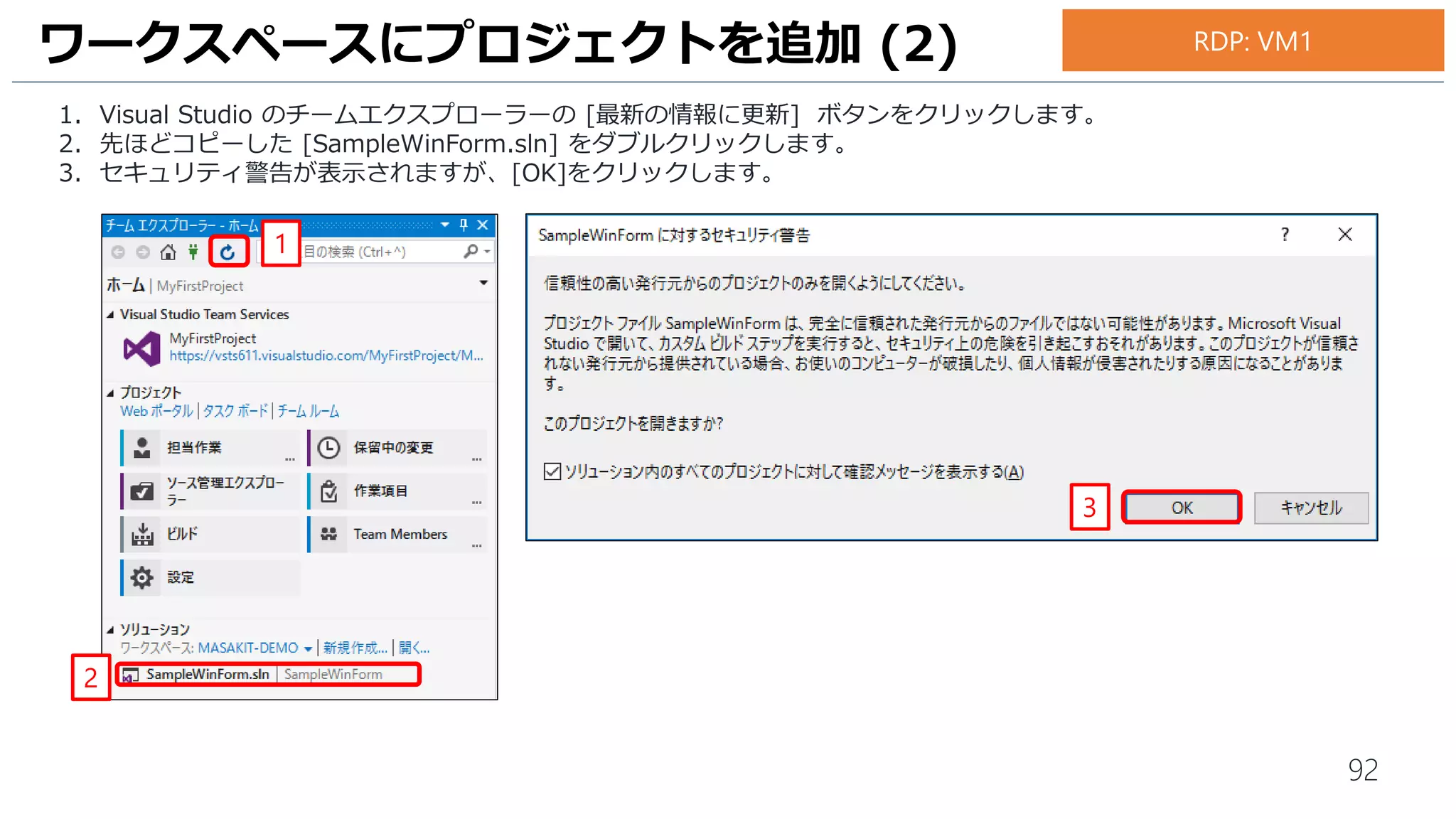Click the MyFirstProject name text
1456x819 pixels.
[213, 338]
